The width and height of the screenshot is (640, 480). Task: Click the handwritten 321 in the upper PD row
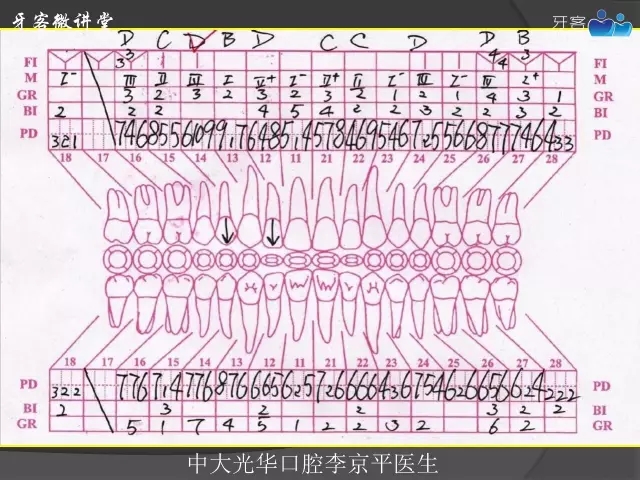click(66, 142)
